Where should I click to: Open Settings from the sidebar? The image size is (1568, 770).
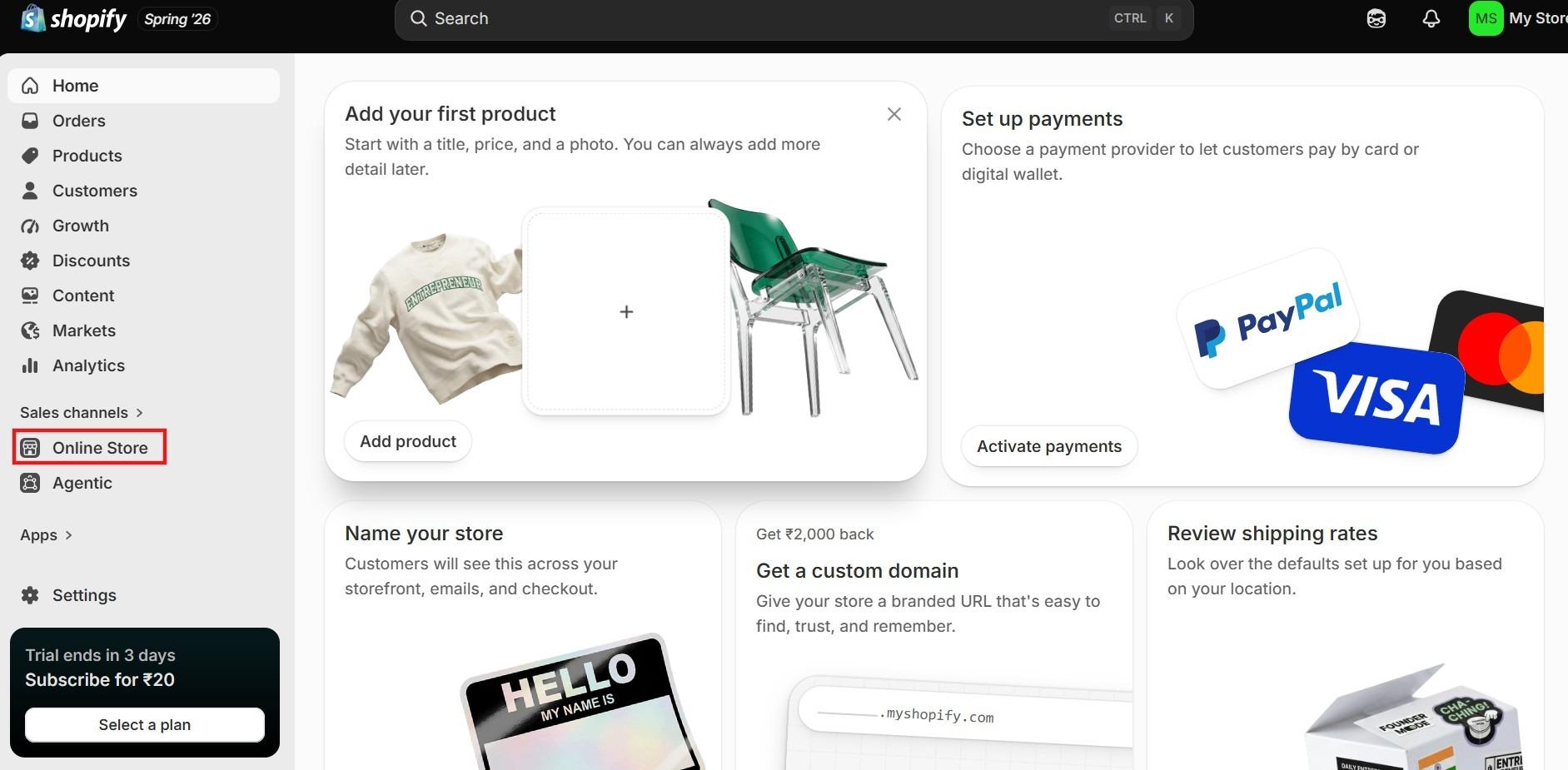coord(144,595)
